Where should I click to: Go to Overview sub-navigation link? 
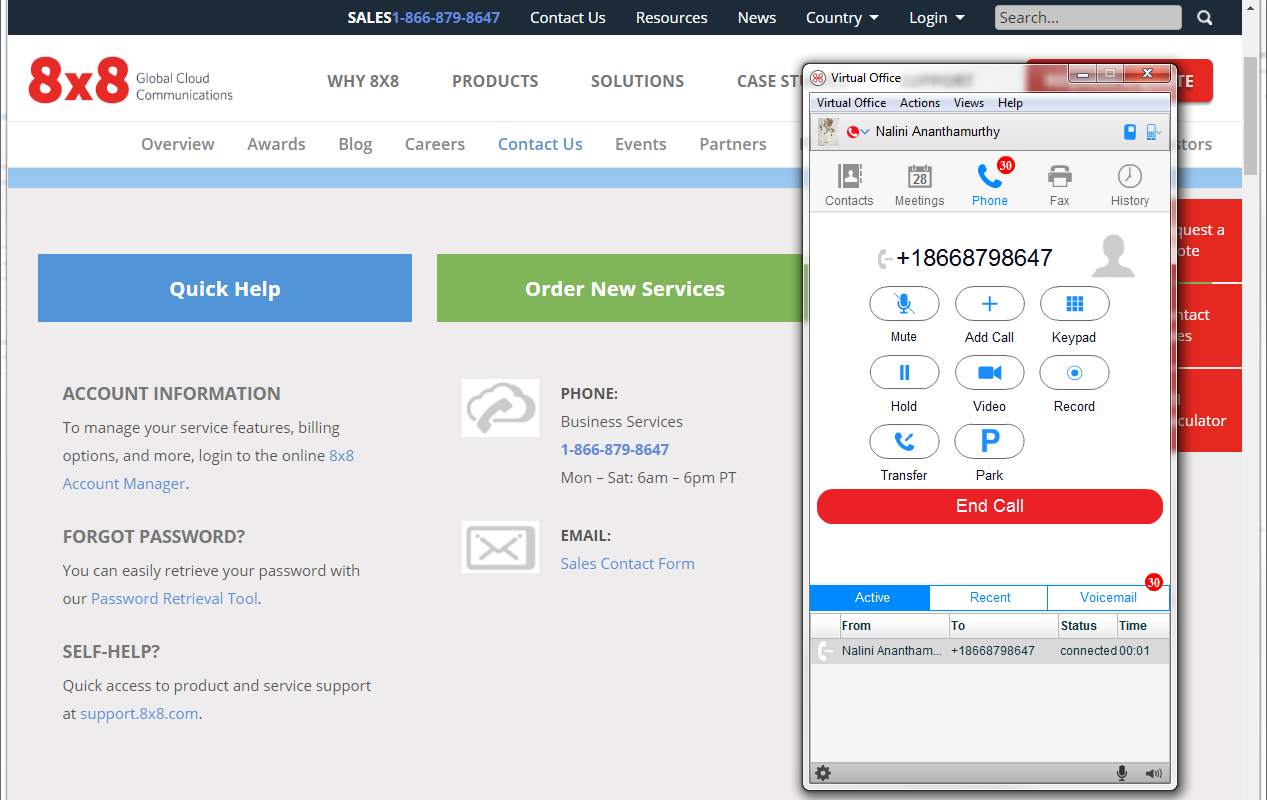178,144
